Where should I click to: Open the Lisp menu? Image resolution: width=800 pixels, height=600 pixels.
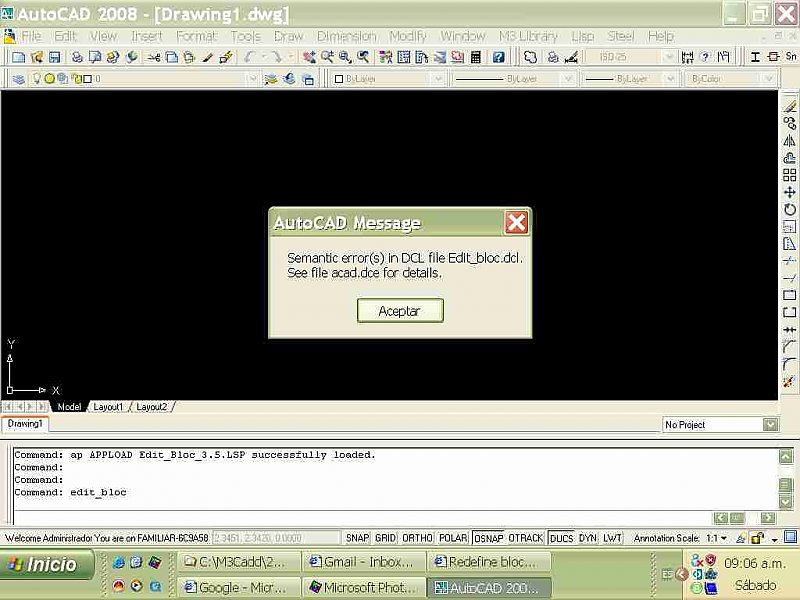pyautogui.click(x=583, y=36)
